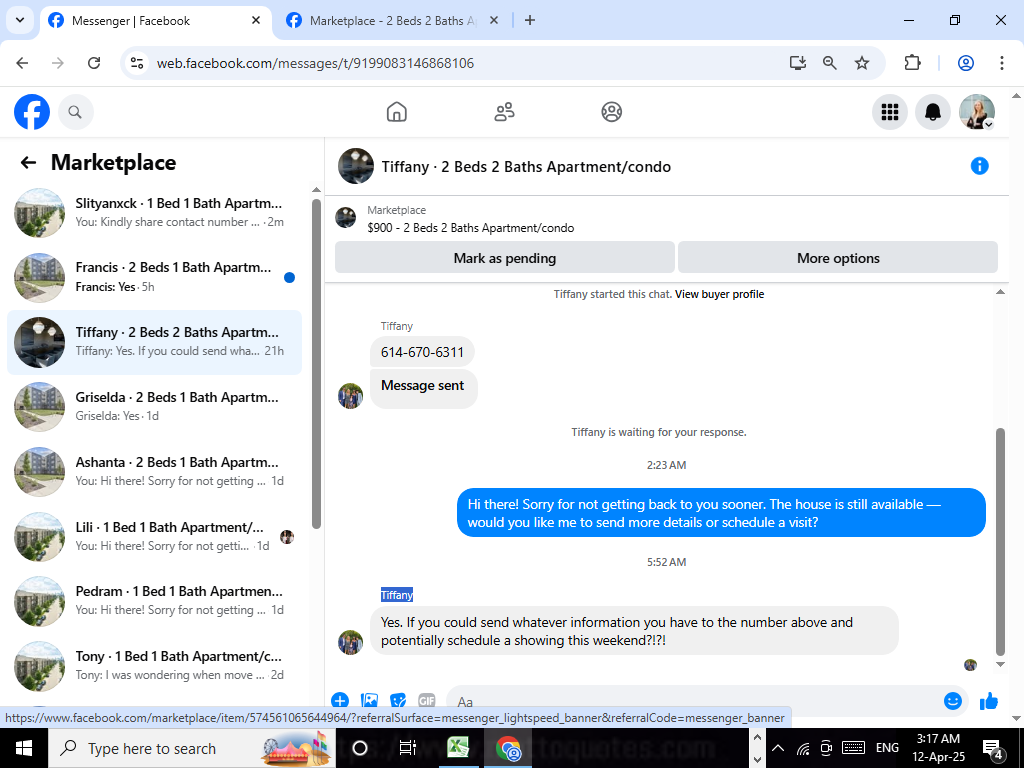Open Task View on taskbar
The height and width of the screenshot is (768, 1024).
(408, 748)
